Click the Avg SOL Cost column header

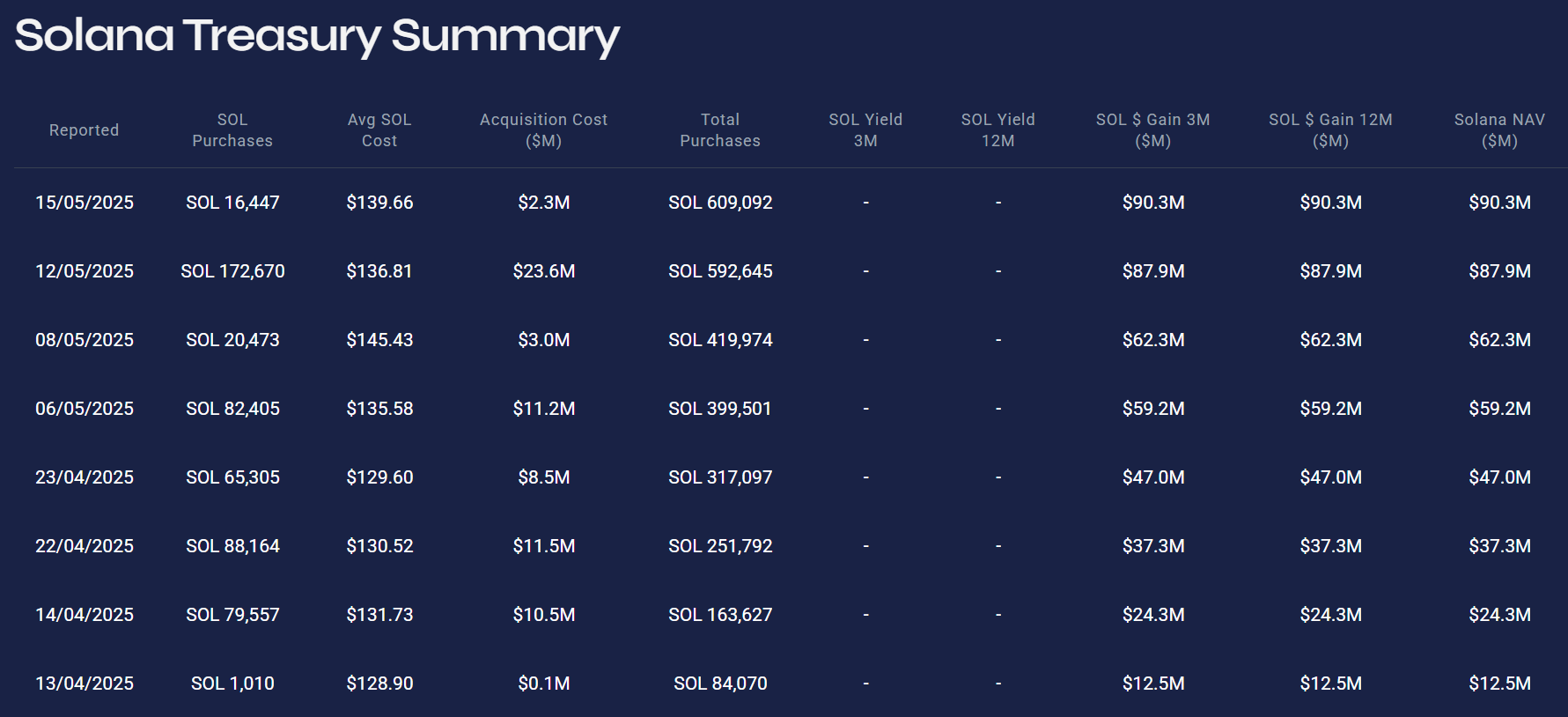point(379,130)
